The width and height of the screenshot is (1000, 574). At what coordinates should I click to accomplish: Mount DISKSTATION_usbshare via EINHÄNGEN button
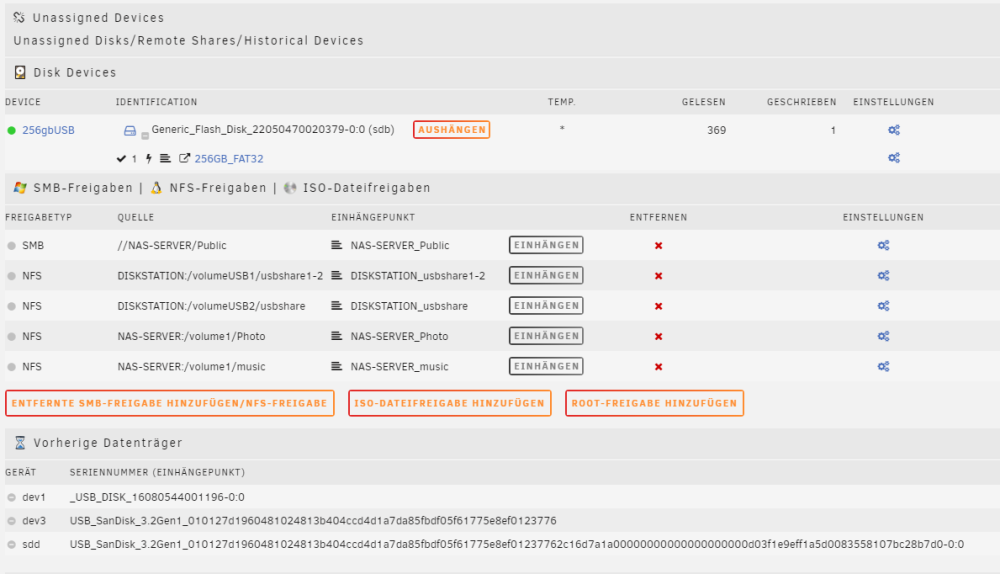coord(546,305)
